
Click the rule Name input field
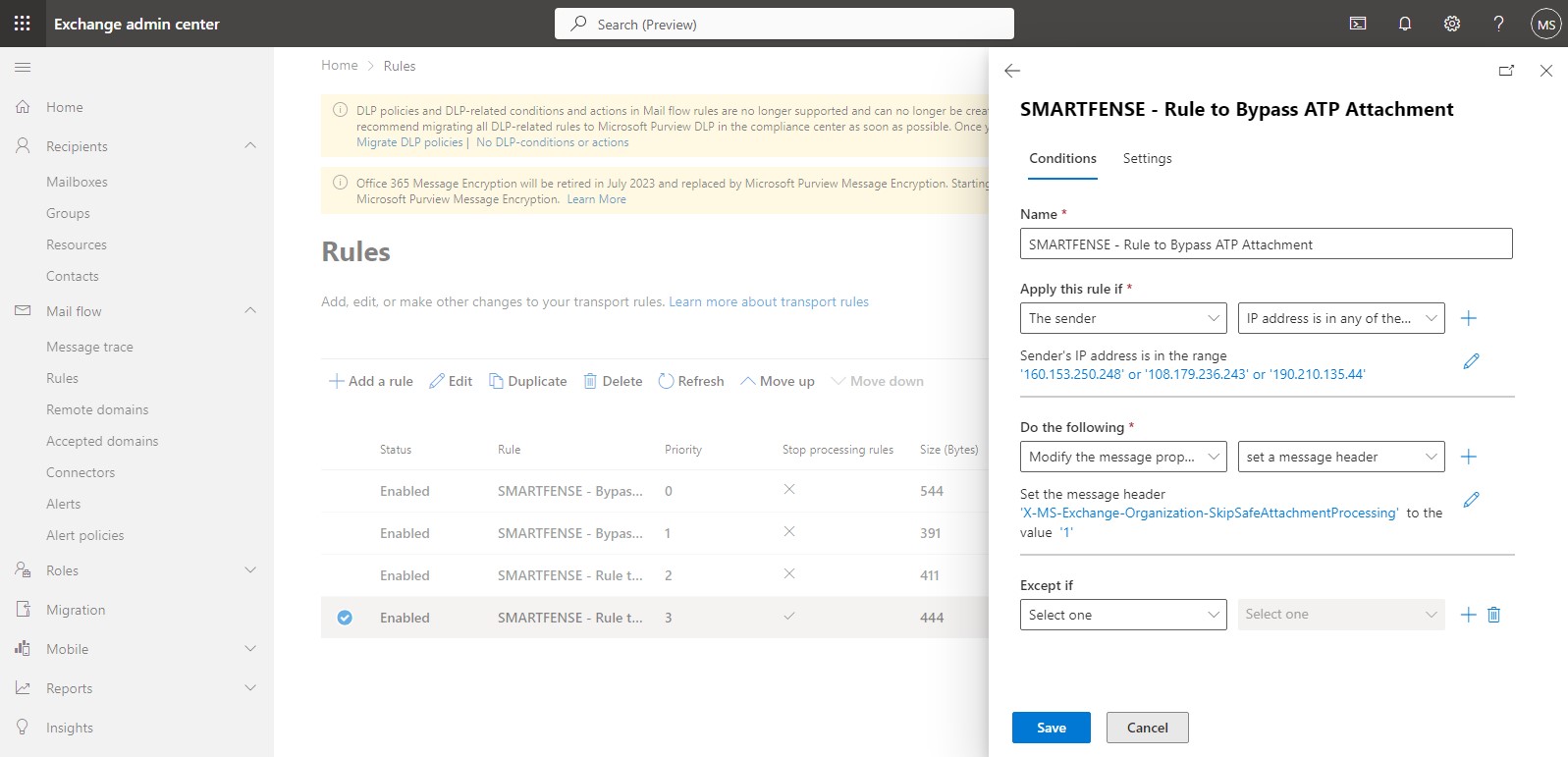click(1267, 243)
